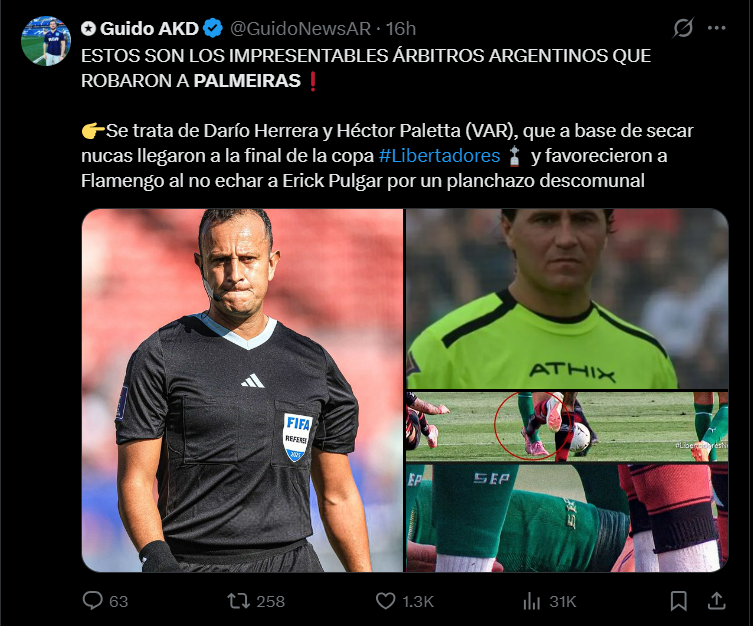
Task: Open the green ATHIX jersey photo
Action: click(567, 299)
